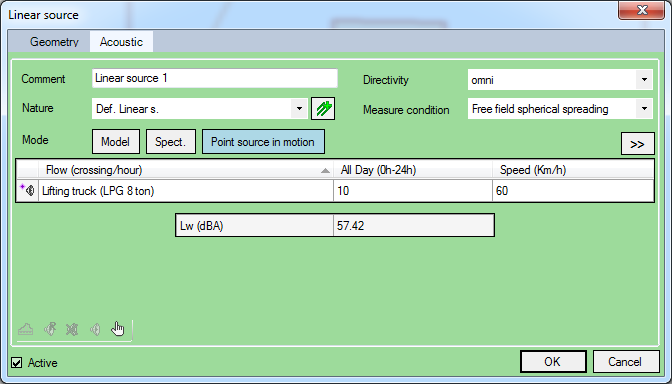Expand details with the >> button

(x=638, y=144)
